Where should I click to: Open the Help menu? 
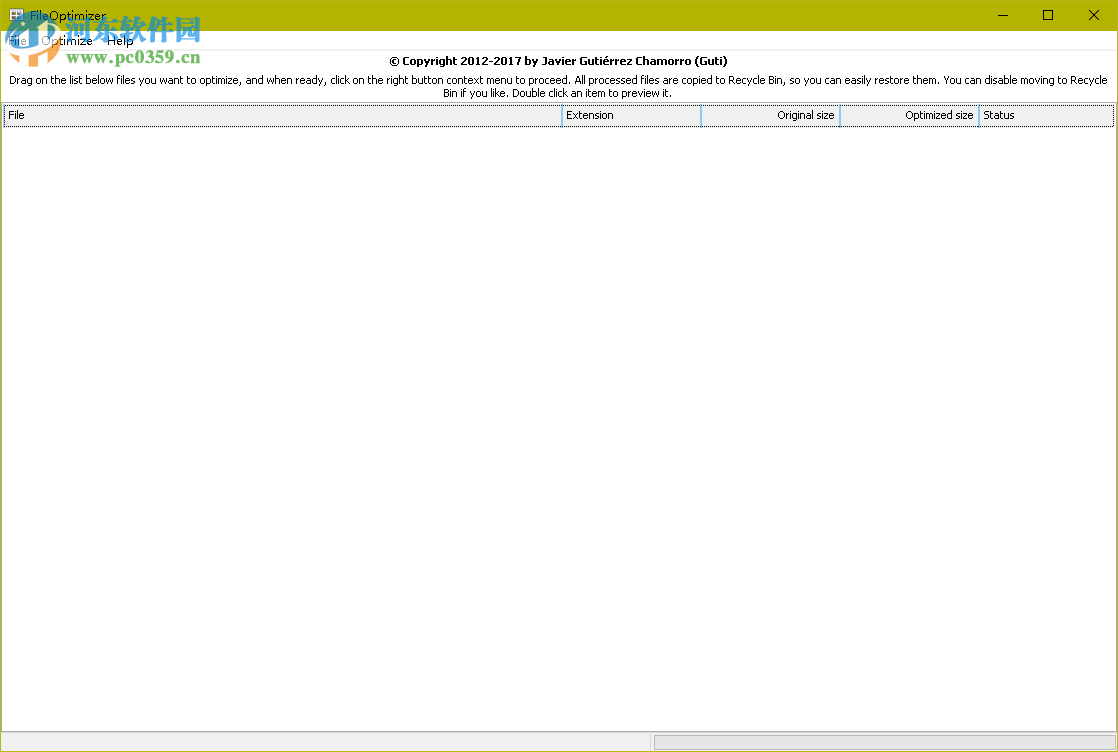tap(119, 41)
